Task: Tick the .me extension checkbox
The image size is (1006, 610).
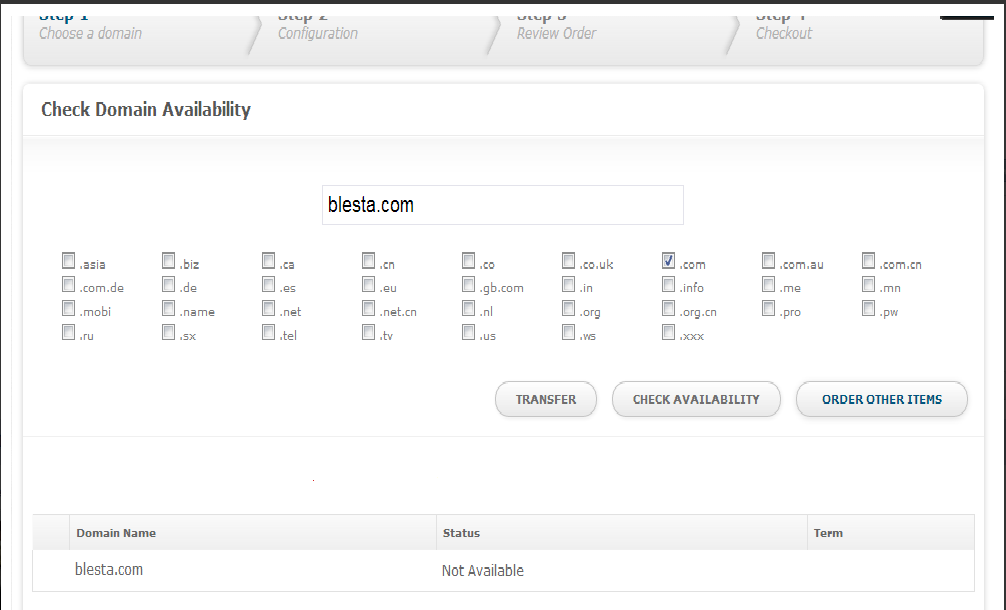Action: click(x=769, y=284)
